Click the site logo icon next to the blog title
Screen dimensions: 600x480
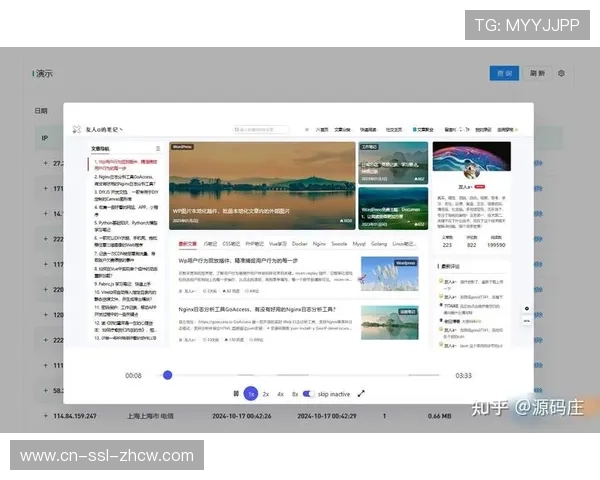pos(77,129)
